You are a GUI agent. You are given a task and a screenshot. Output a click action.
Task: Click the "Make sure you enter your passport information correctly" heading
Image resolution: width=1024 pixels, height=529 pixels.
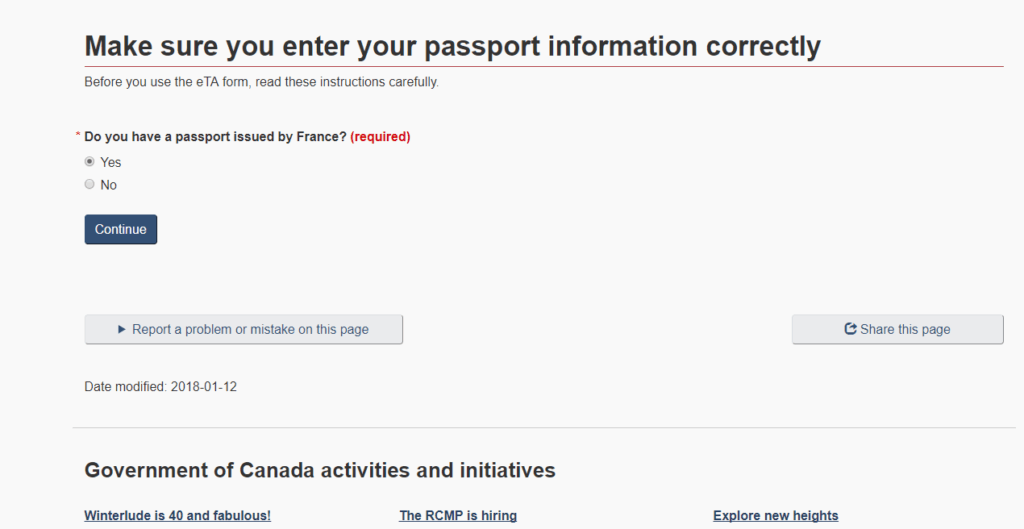click(453, 46)
